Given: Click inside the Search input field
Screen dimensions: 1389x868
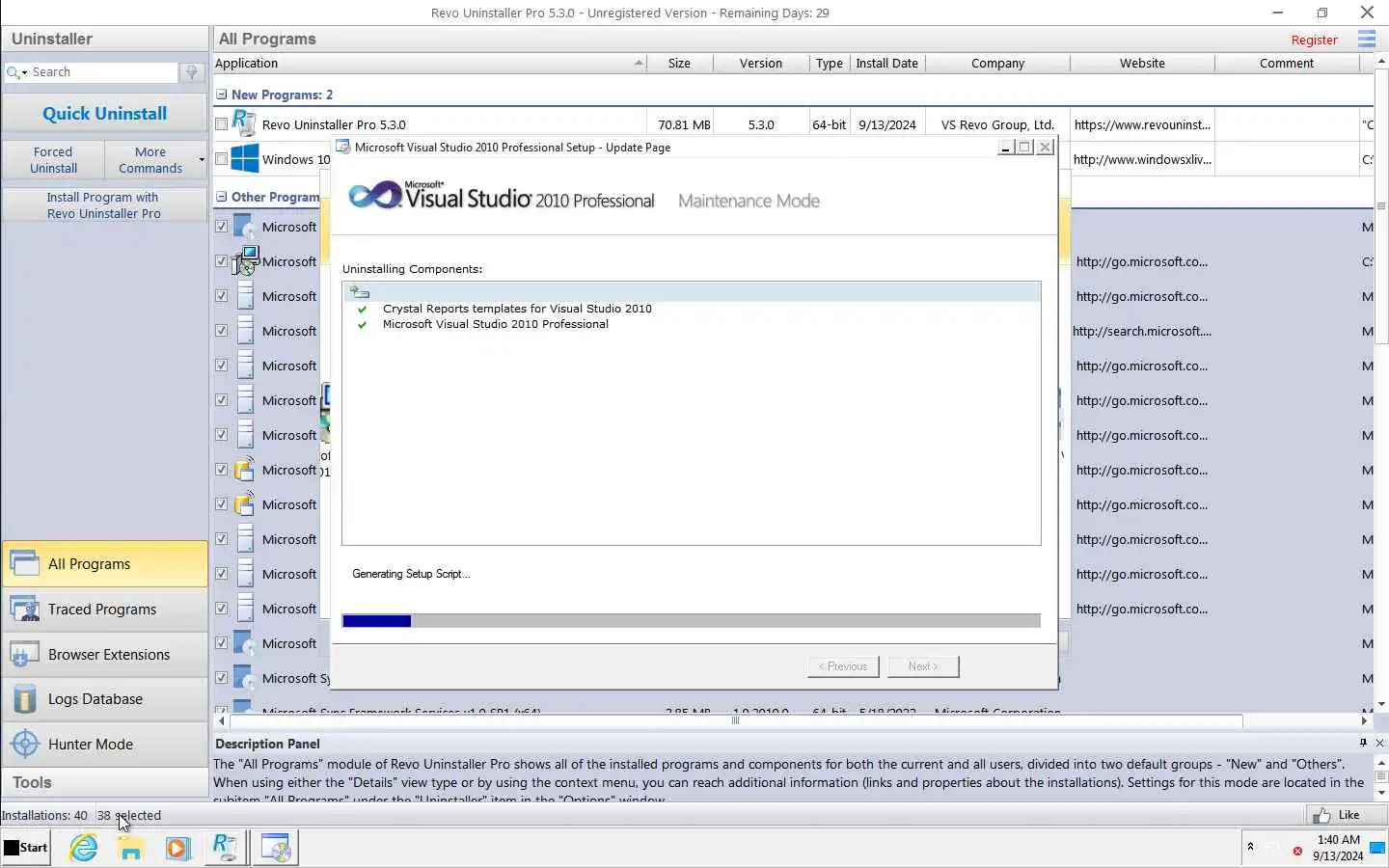Looking at the screenshot, I should [102, 72].
